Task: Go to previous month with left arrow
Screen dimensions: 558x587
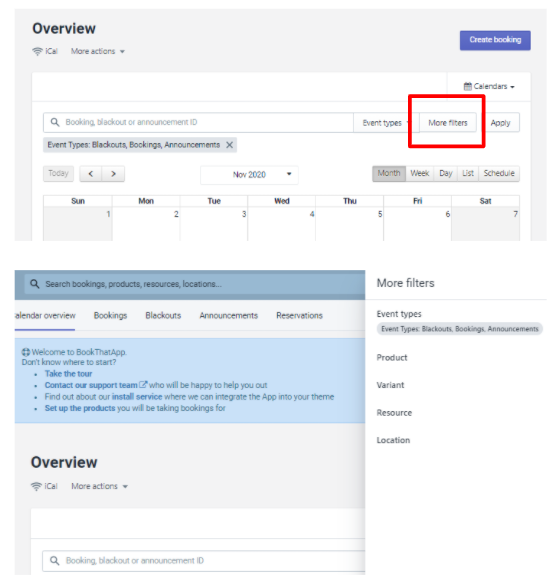Action: tap(91, 174)
